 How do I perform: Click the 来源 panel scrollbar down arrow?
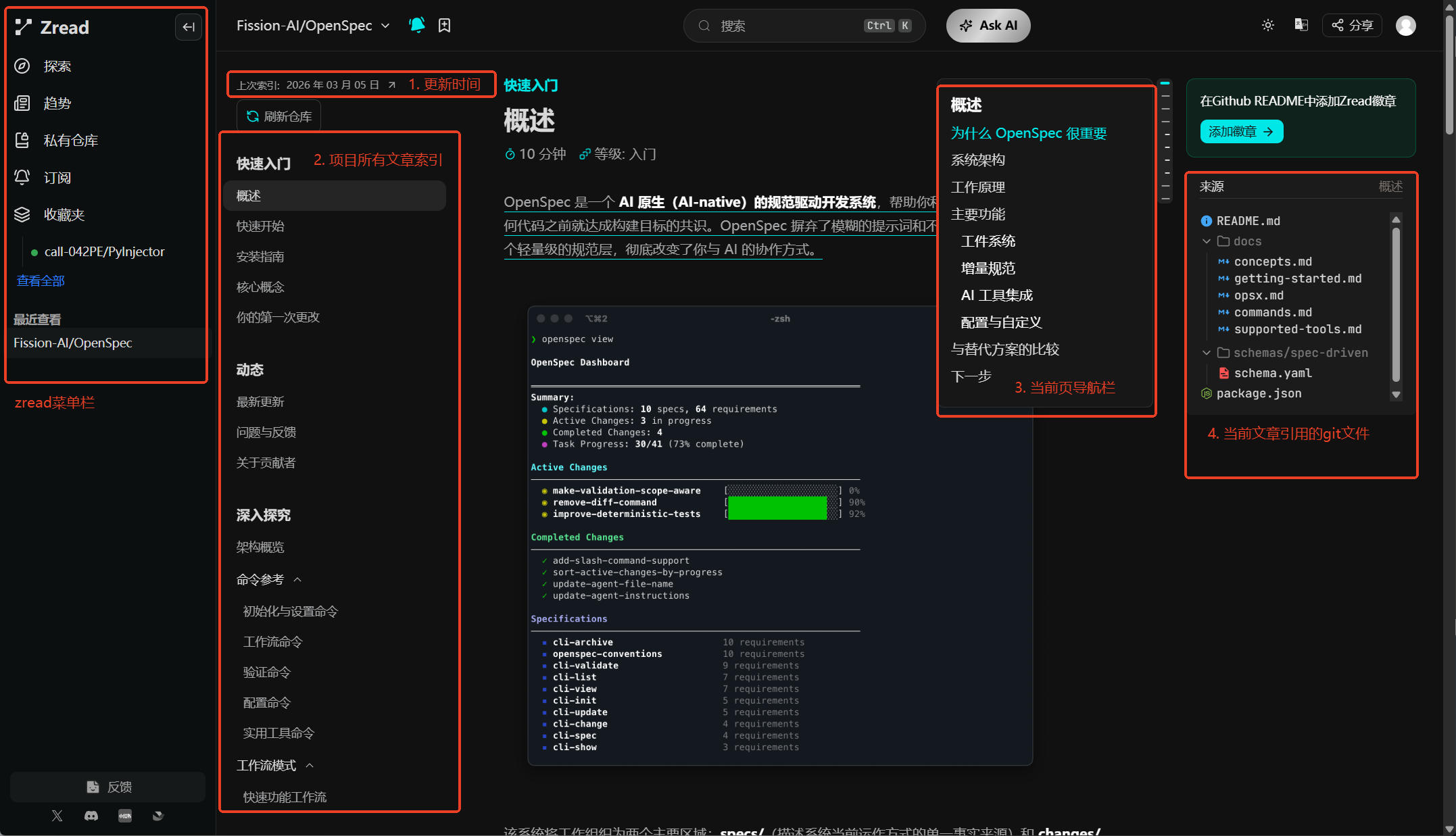coord(1396,395)
